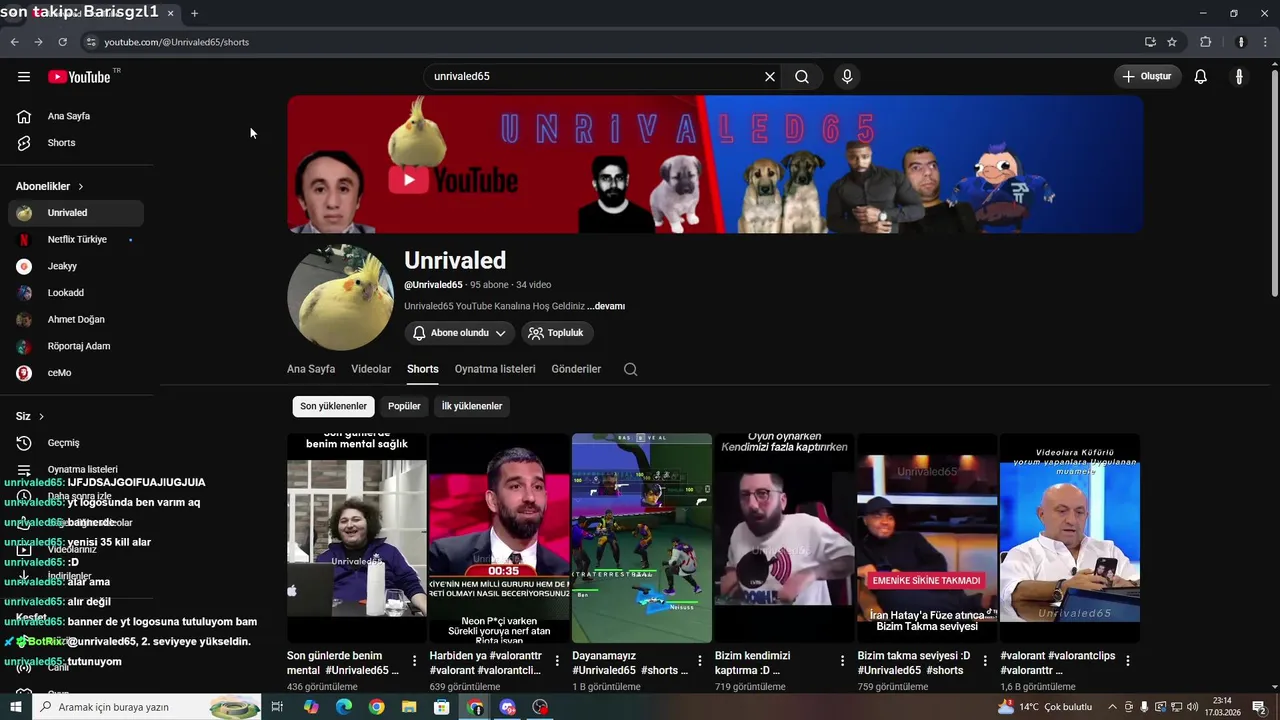Open Microsoft Store from the taskbar
The width and height of the screenshot is (1280, 720).
(x=441, y=707)
